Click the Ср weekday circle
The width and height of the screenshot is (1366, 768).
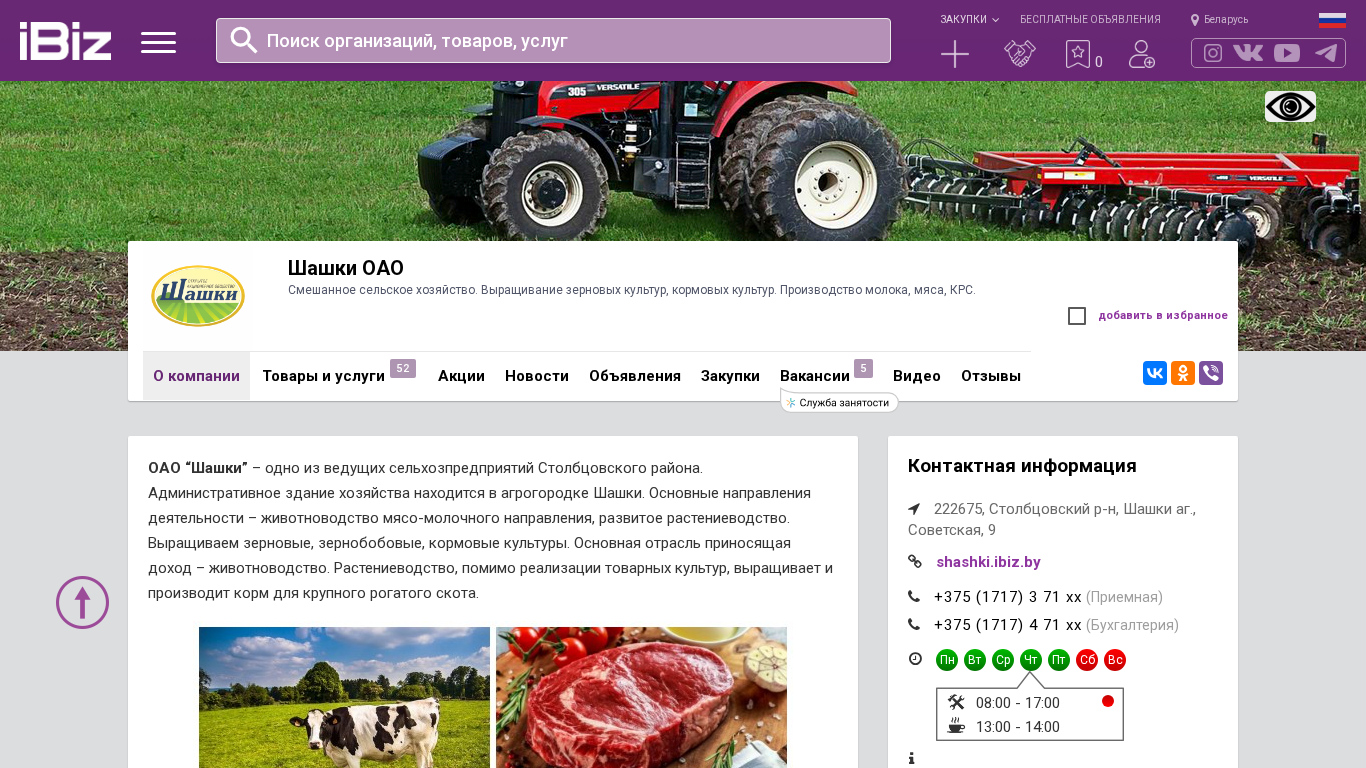coord(1003,660)
